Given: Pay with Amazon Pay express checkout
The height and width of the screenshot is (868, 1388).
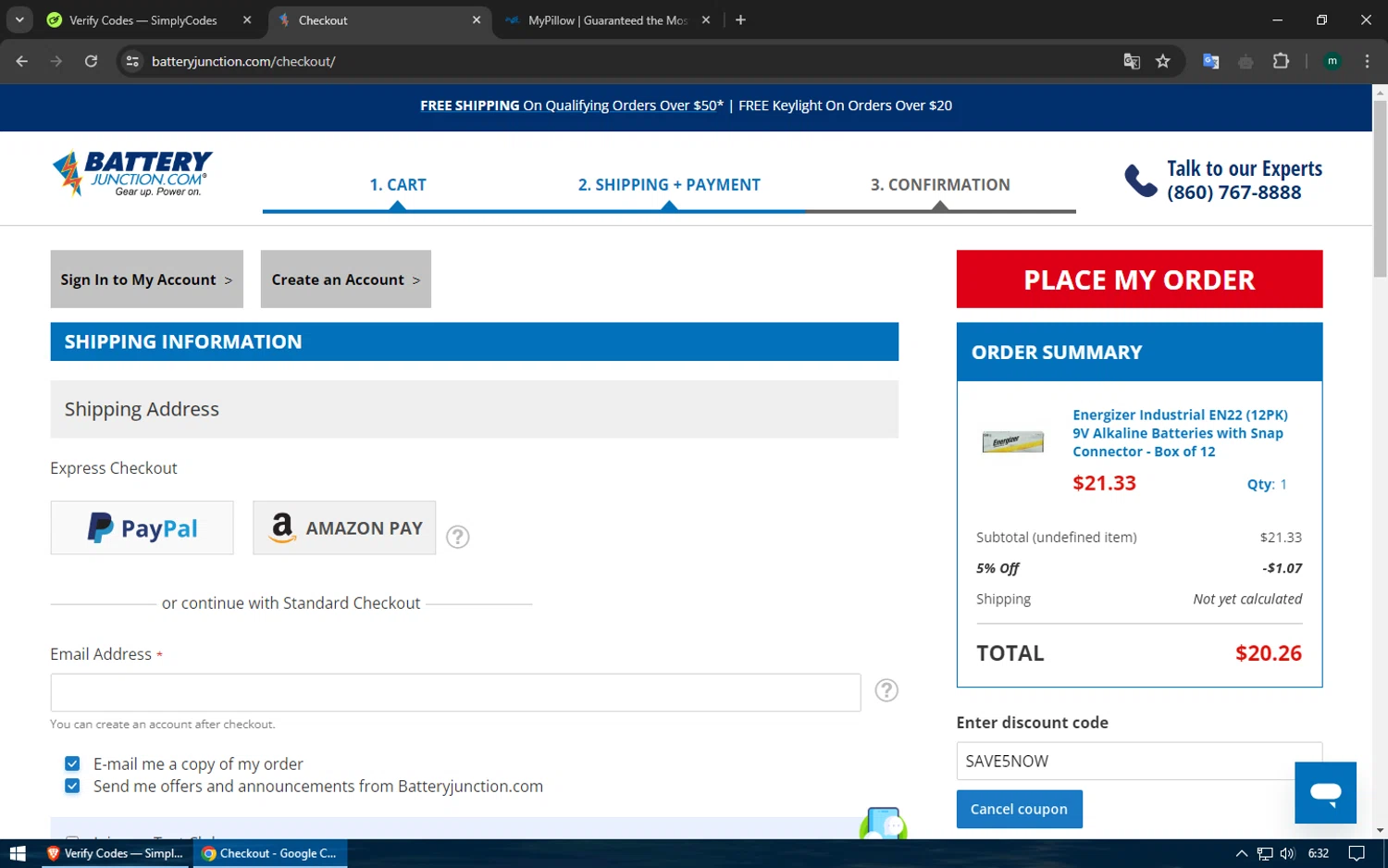Looking at the screenshot, I should coord(344,527).
